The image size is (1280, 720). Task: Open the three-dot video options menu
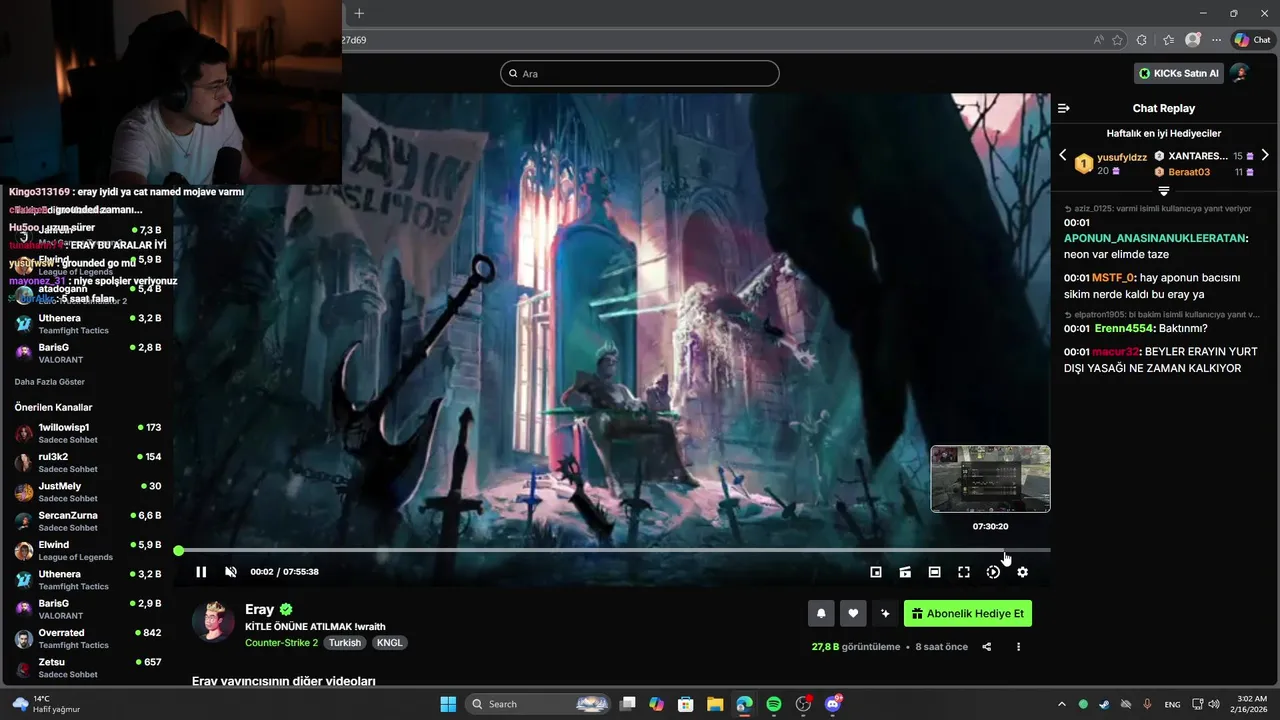point(1019,647)
